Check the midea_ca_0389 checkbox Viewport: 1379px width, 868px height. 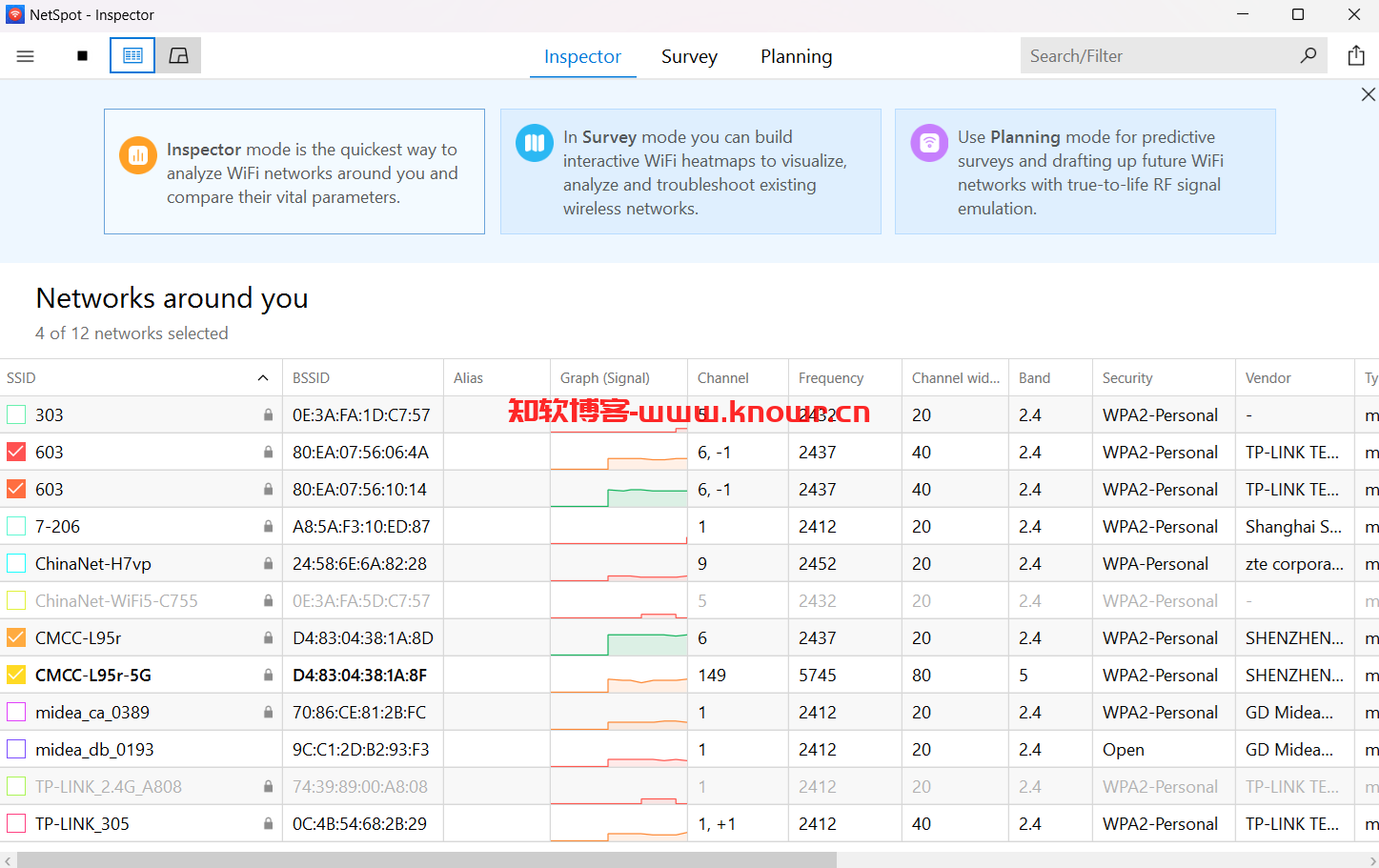(x=16, y=712)
